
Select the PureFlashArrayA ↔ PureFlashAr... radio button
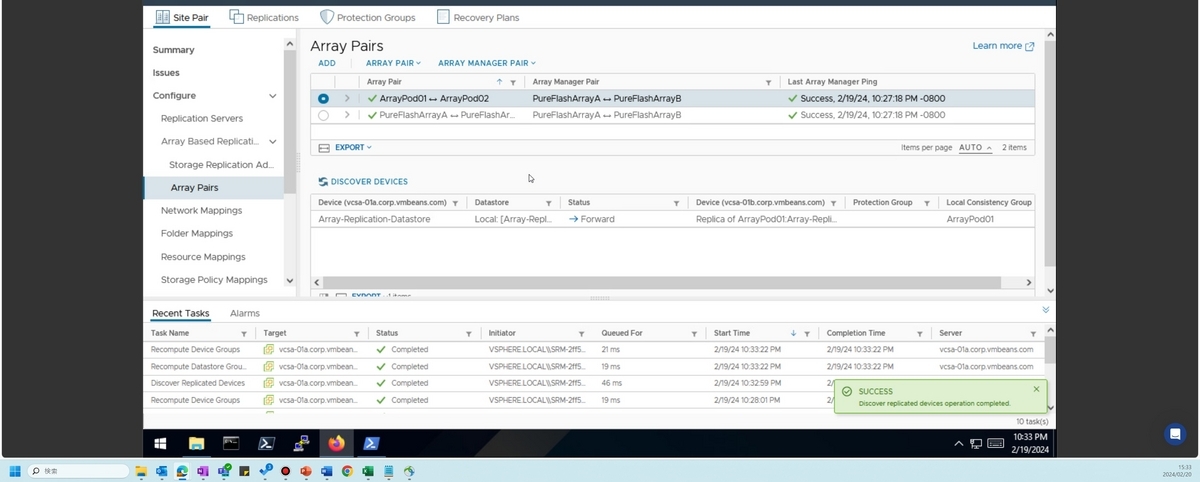323,115
